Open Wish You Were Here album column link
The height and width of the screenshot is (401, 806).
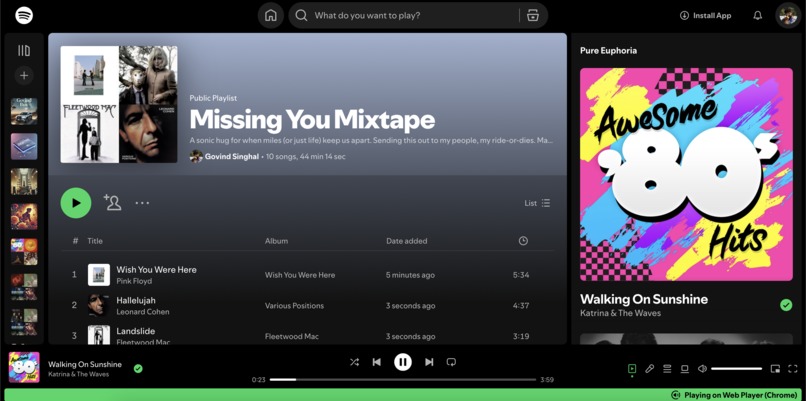pyautogui.click(x=300, y=275)
